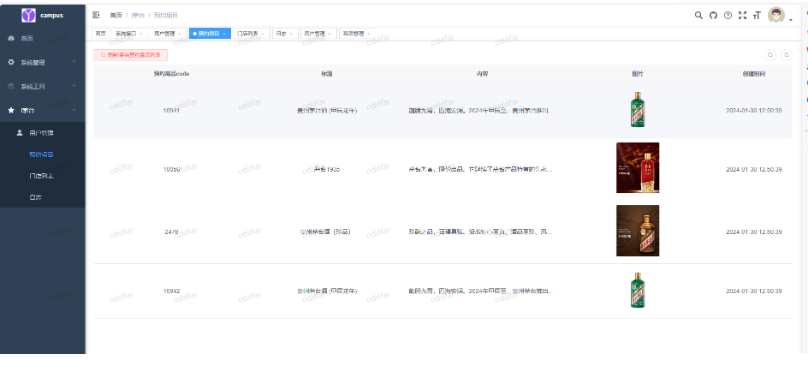
Task: Open the GitHub source link icon
Action: (x=713, y=15)
